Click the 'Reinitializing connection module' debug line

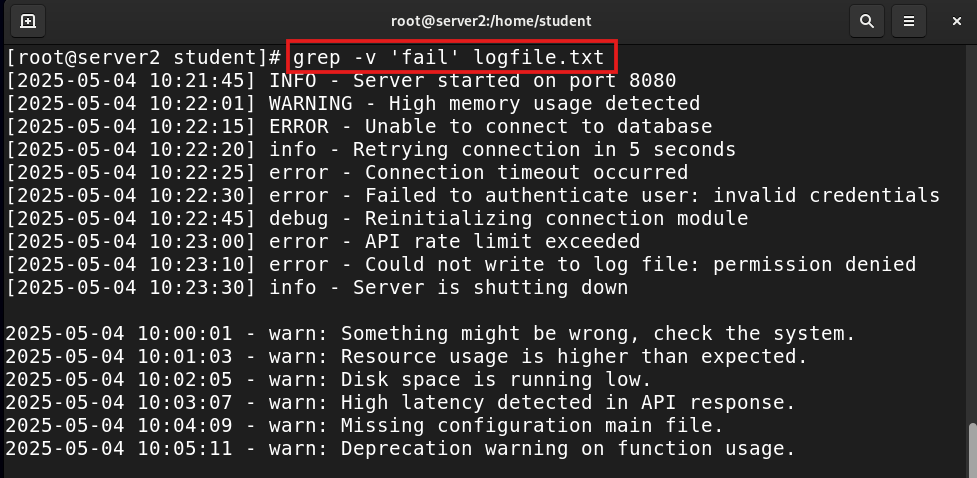377,219
